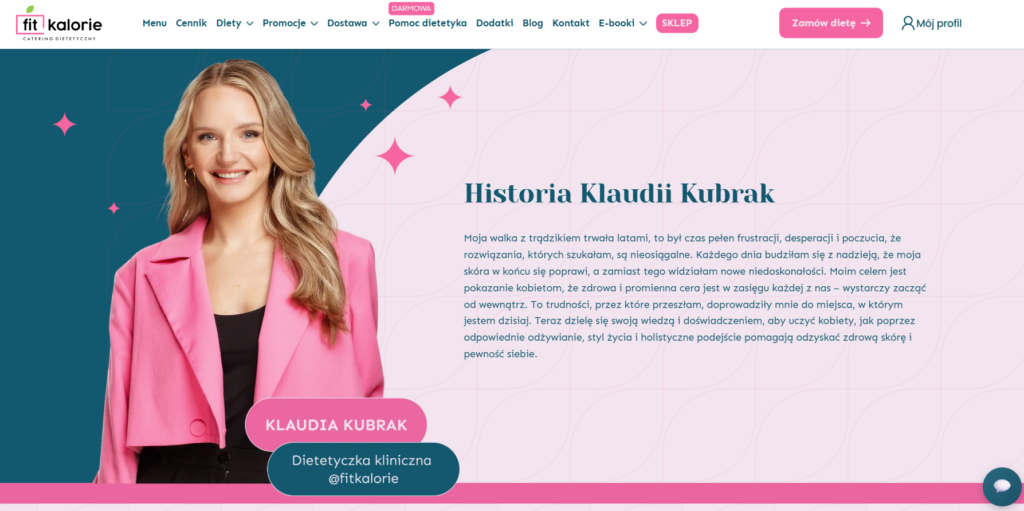The width and height of the screenshot is (1024, 511).
Task: Click the KLAUDIA KUBRAK name badge
Action: [336, 425]
